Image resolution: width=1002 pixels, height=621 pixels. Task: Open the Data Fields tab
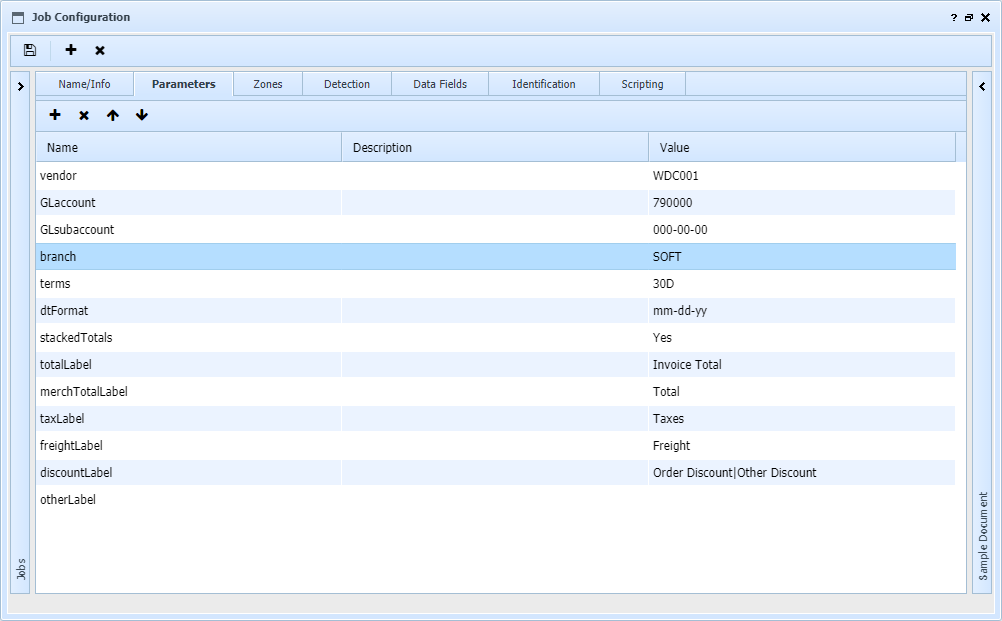point(440,84)
